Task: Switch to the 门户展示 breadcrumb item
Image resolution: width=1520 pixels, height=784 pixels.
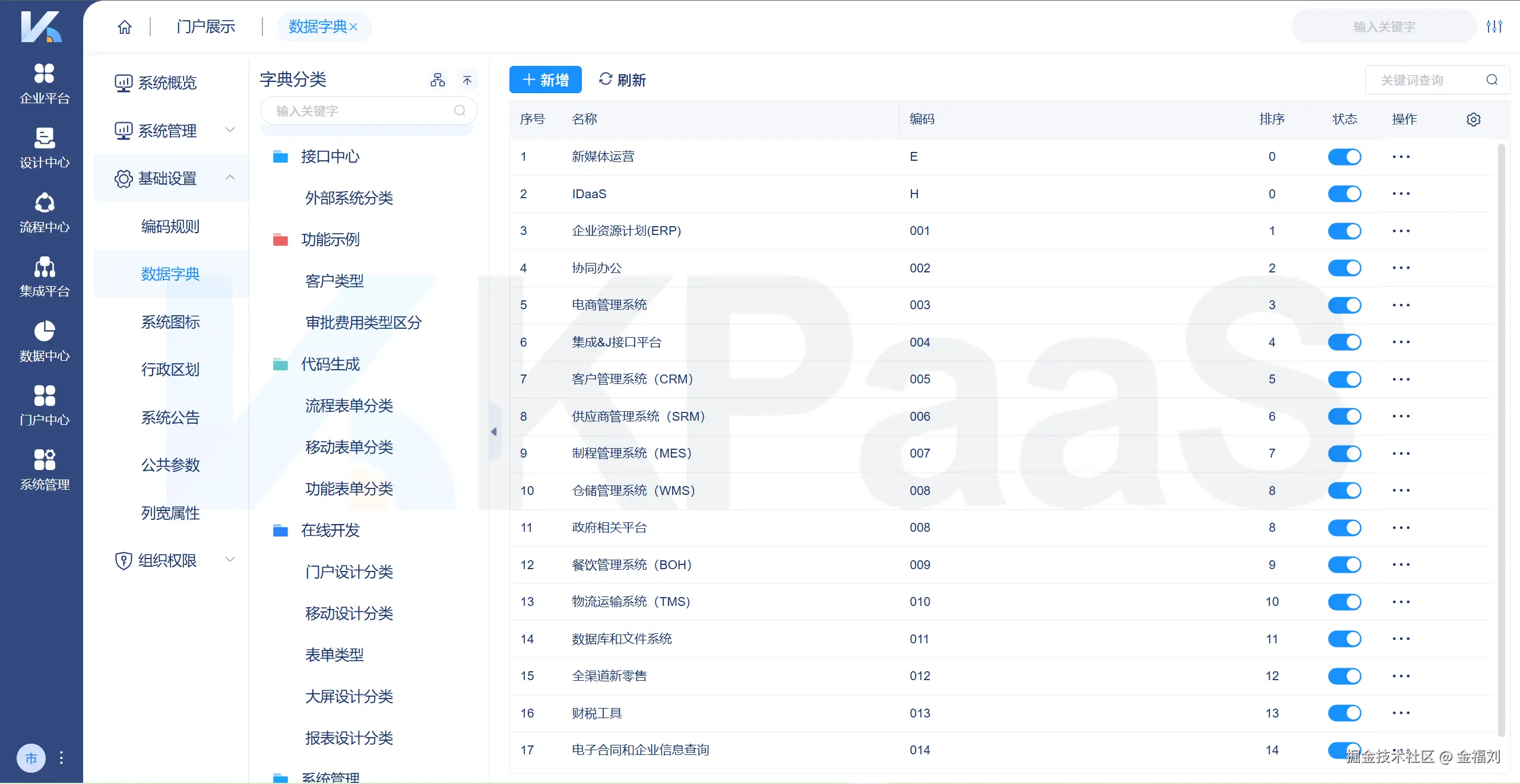Action: click(205, 26)
